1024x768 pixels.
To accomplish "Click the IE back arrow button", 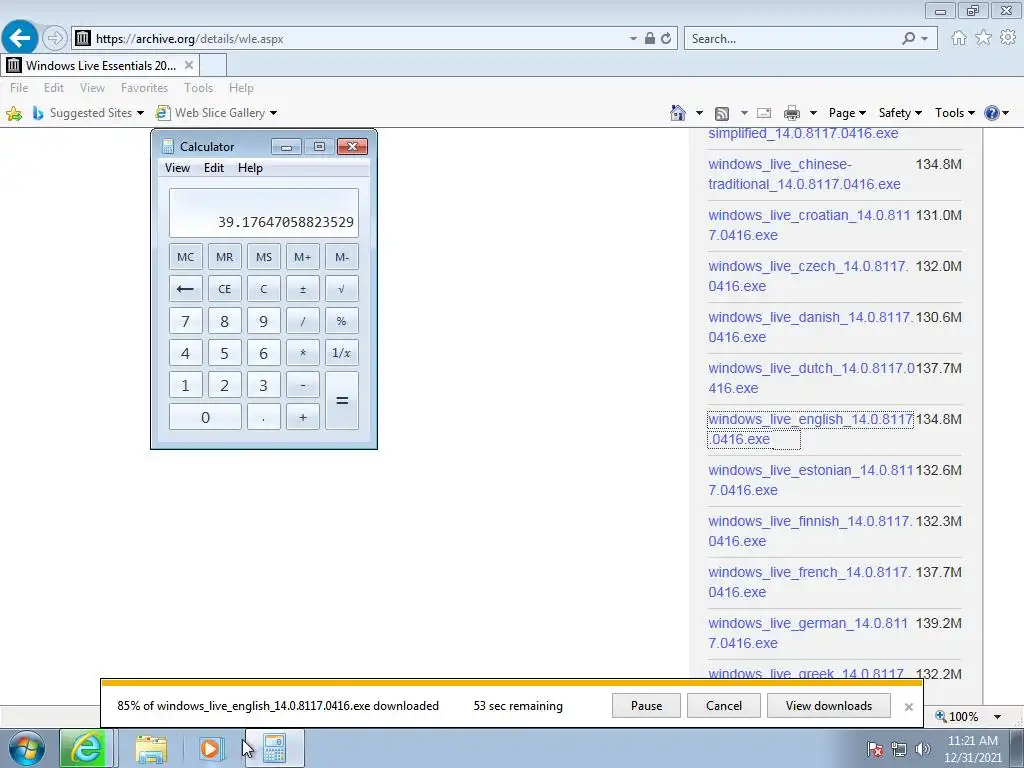I will pyautogui.click(x=20, y=38).
